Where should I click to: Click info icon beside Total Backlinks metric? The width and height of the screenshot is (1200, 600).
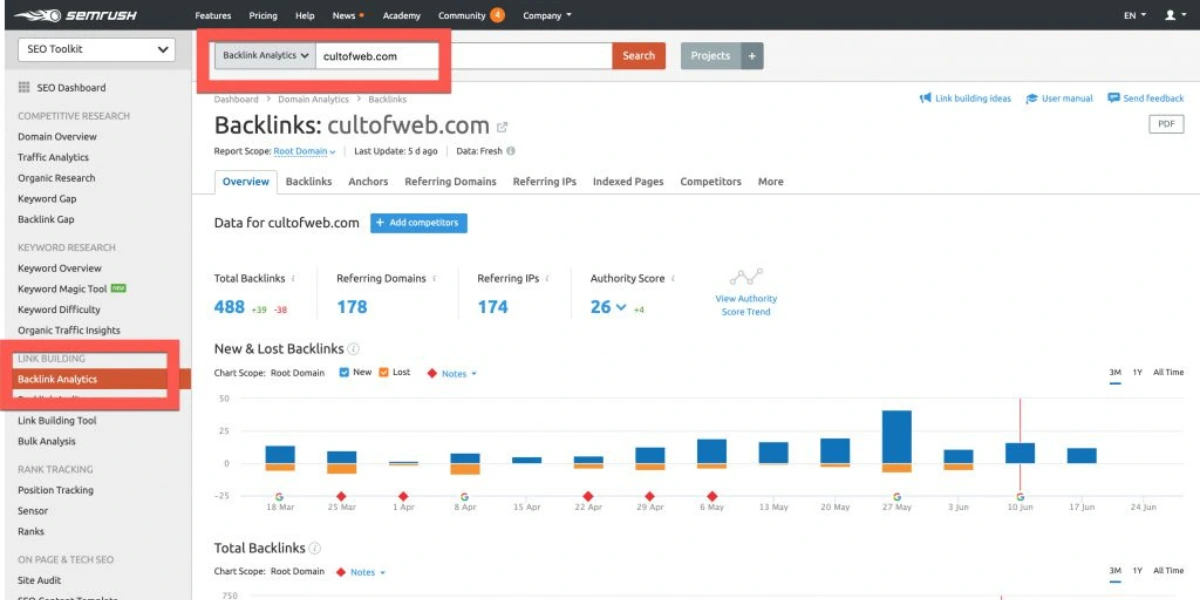293,278
